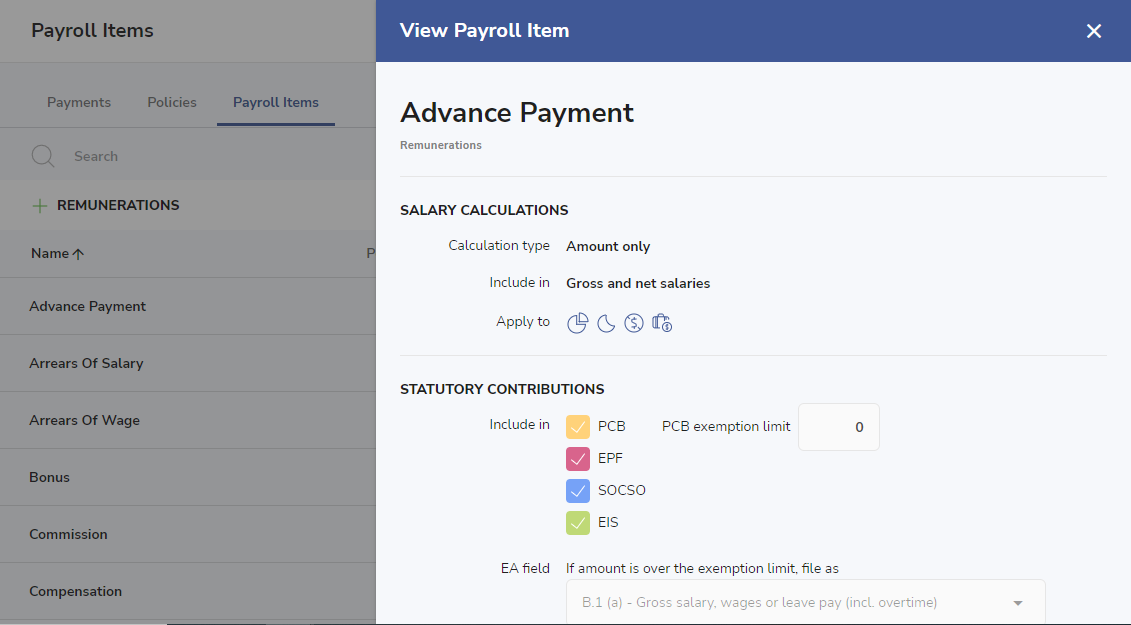Screen dimensions: 1131x625
Task: Click the Gross and net salaries value
Action: coord(638,284)
